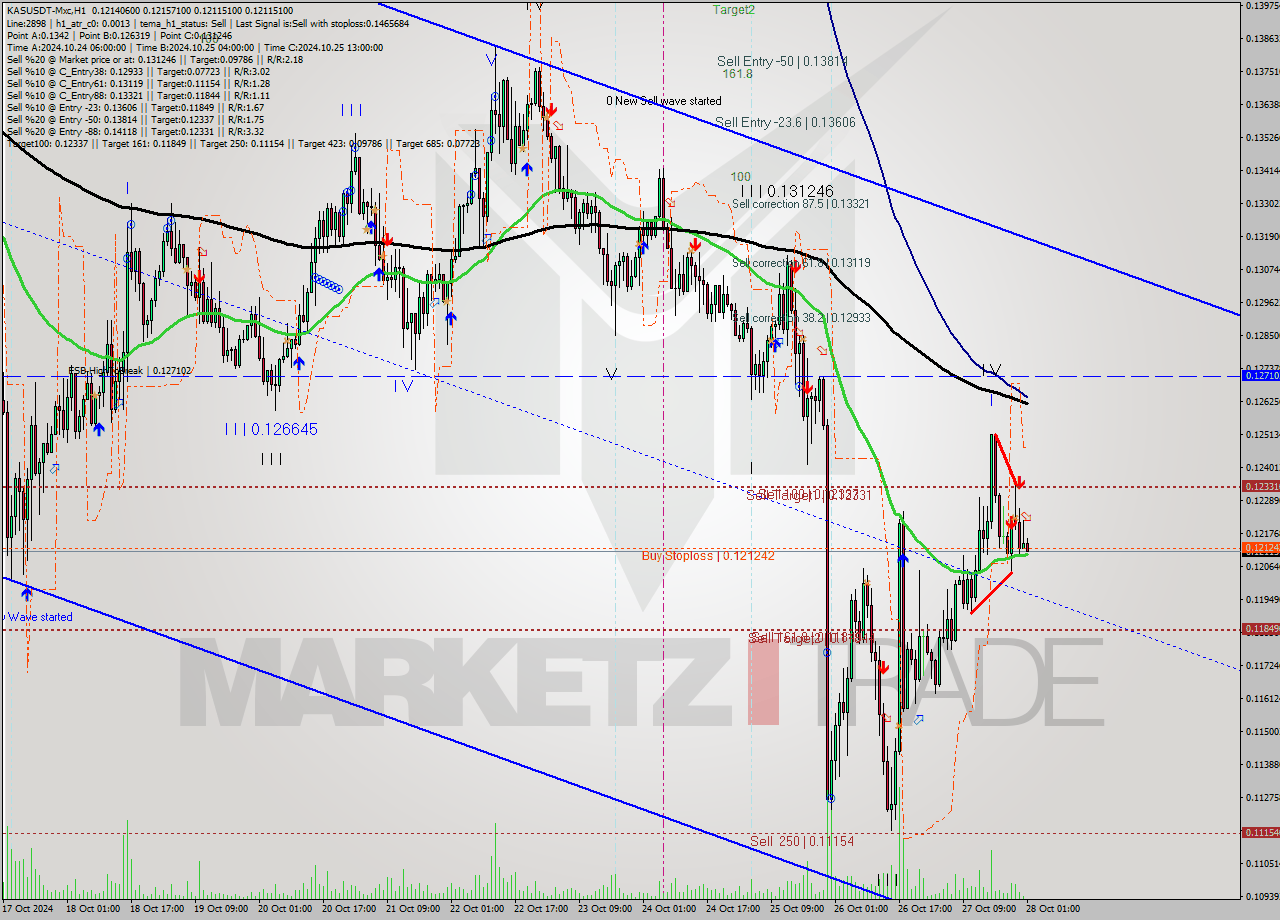Click the orange 0.12124 price axis tag
This screenshot has width=1280, height=920.
(x=1260, y=548)
